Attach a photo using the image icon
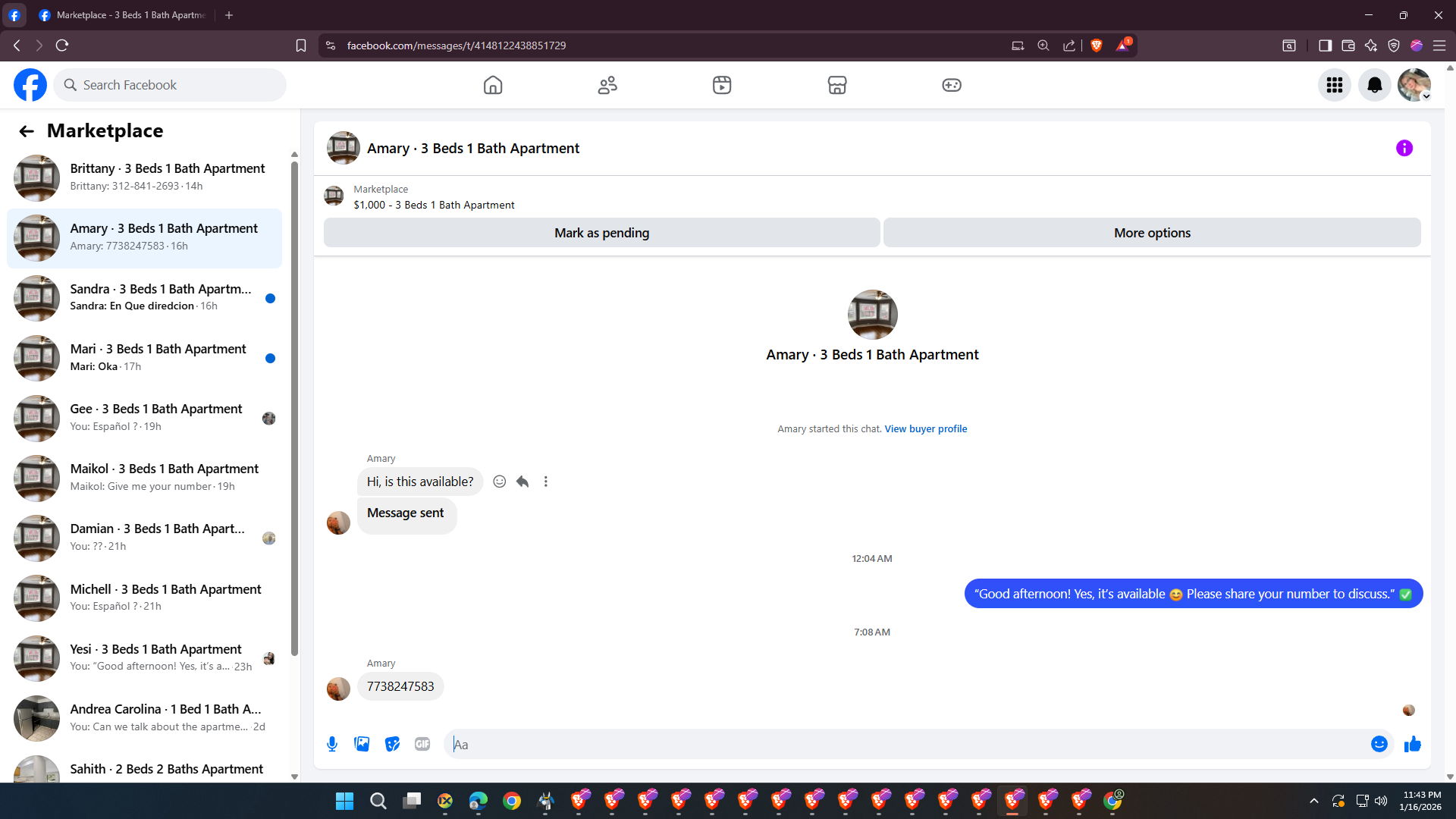This screenshot has height=819, width=1456. point(362,744)
